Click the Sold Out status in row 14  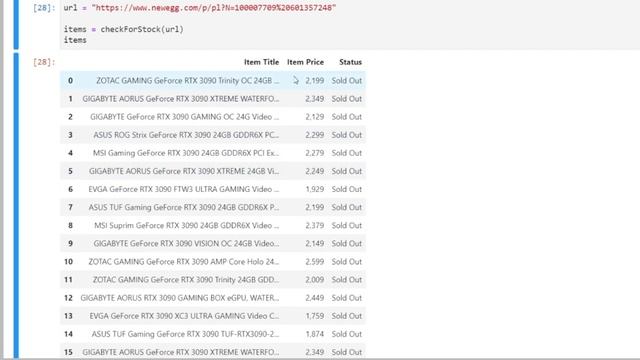pyautogui.click(x=347, y=334)
